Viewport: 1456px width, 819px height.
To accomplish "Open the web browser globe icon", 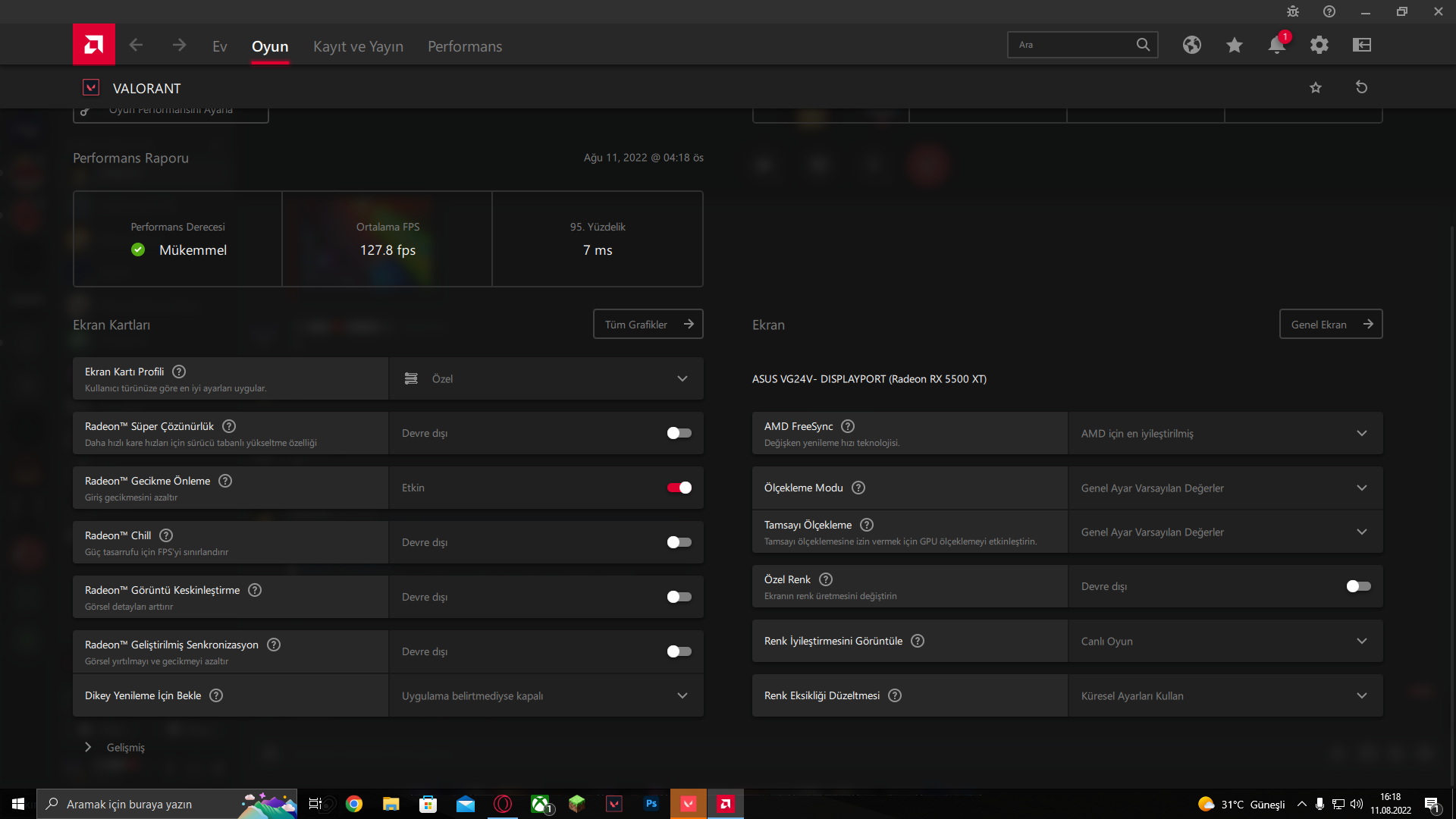I will (1192, 45).
